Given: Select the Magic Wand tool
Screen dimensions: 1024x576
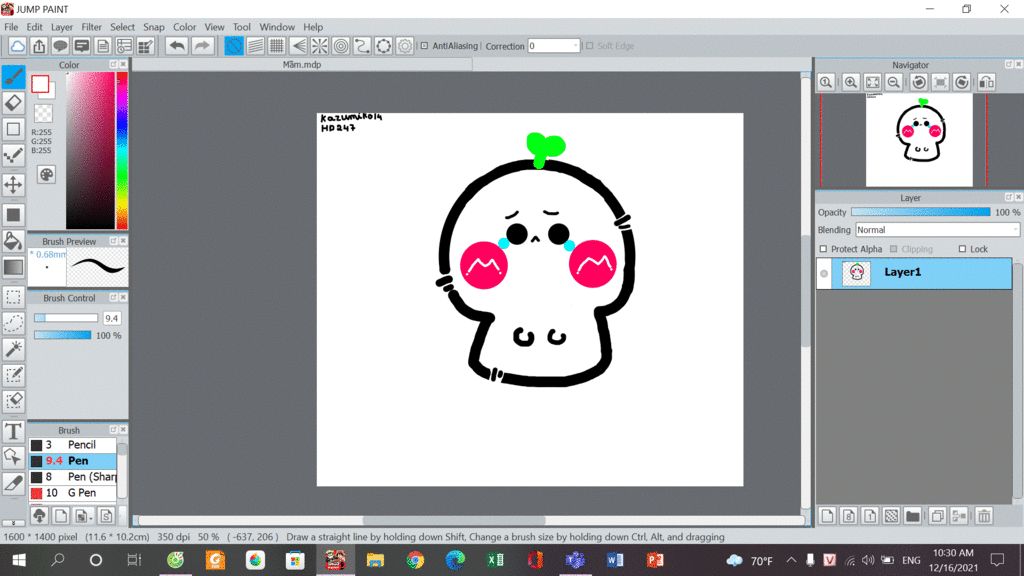Looking at the screenshot, I should (x=13, y=349).
